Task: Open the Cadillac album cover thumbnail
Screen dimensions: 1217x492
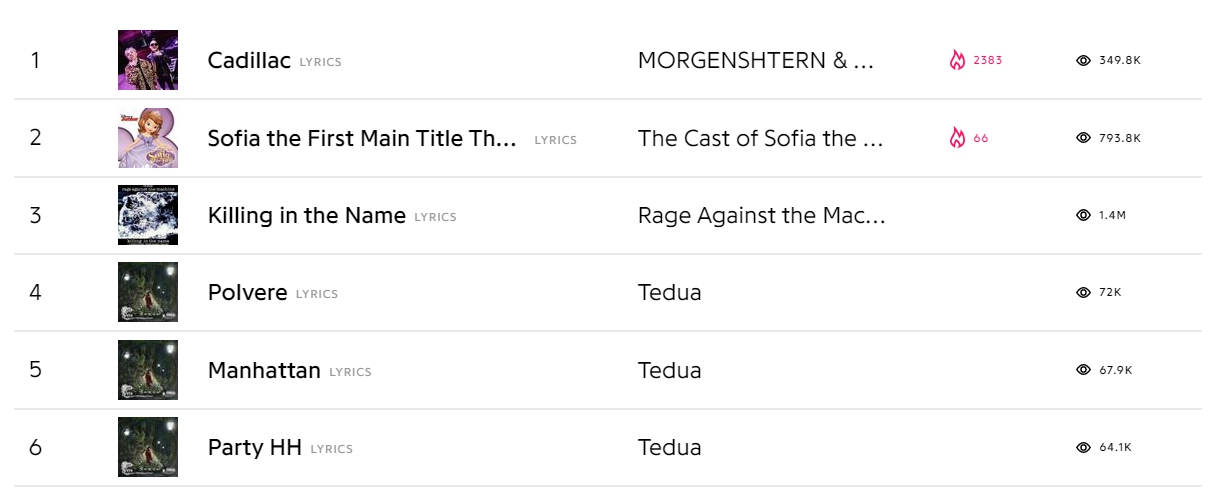Action: click(148, 60)
